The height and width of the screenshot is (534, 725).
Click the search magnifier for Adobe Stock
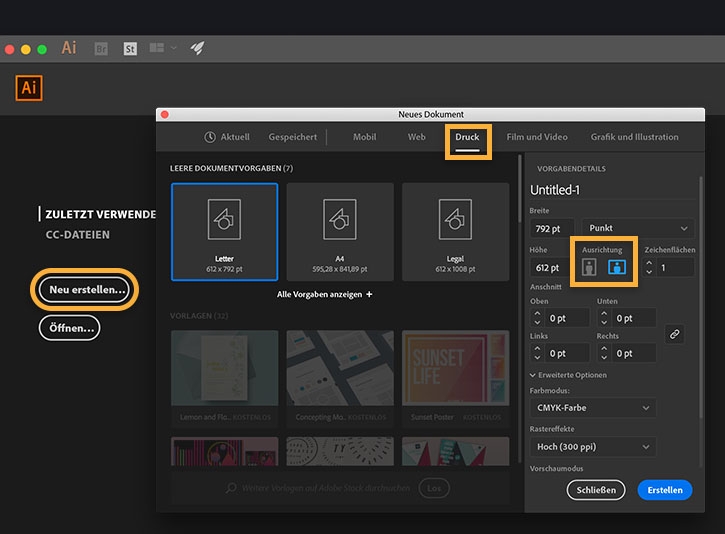click(x=231, y=488)
